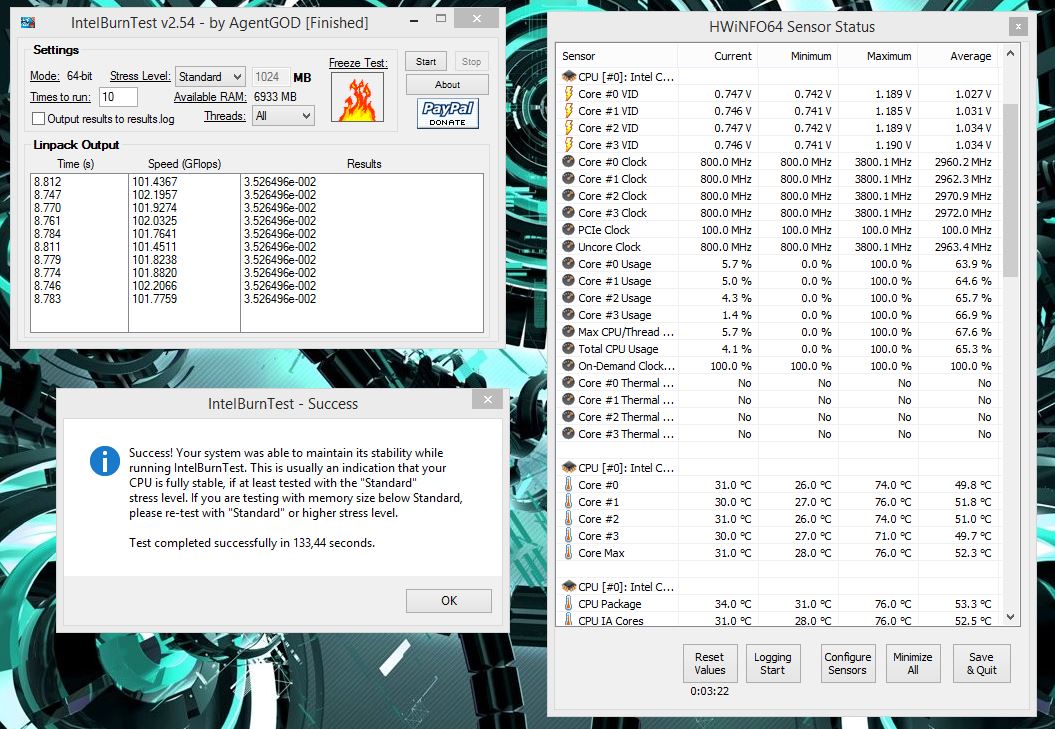Click the Minimum column header

[x=797, y=56]
